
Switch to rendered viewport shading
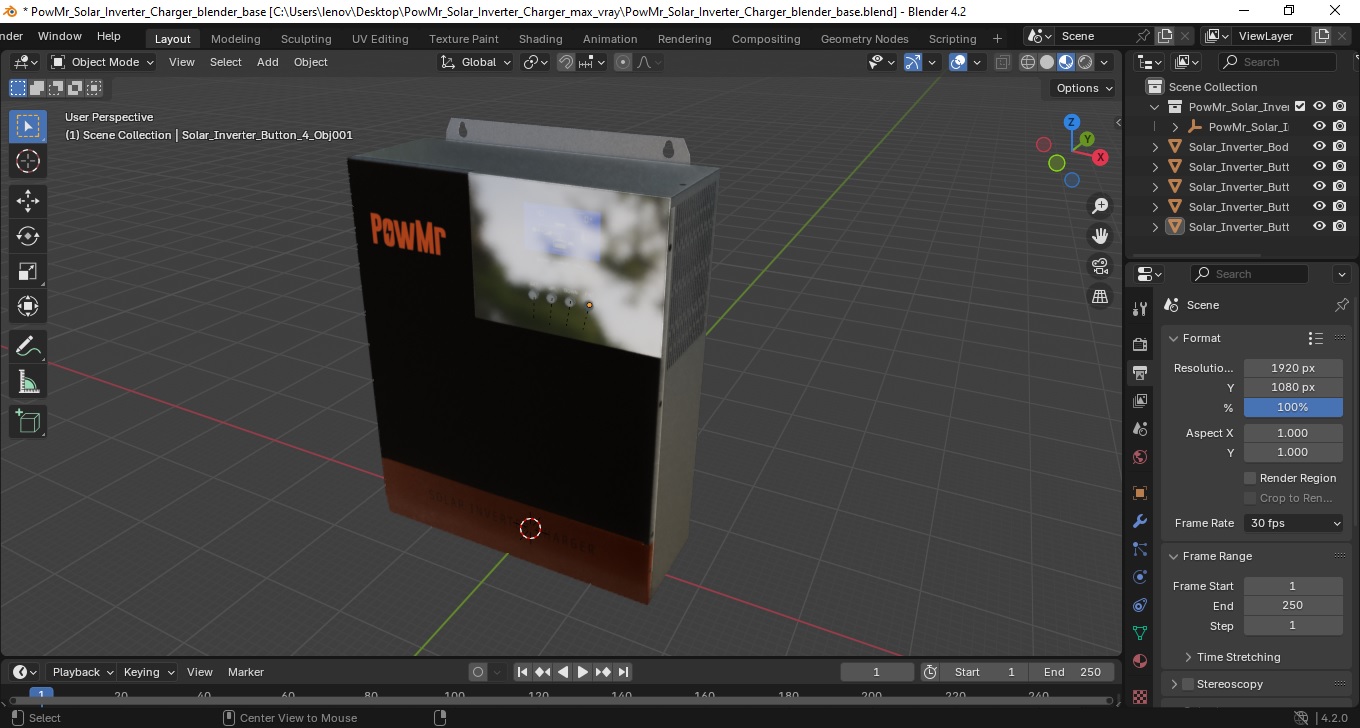1085,62
